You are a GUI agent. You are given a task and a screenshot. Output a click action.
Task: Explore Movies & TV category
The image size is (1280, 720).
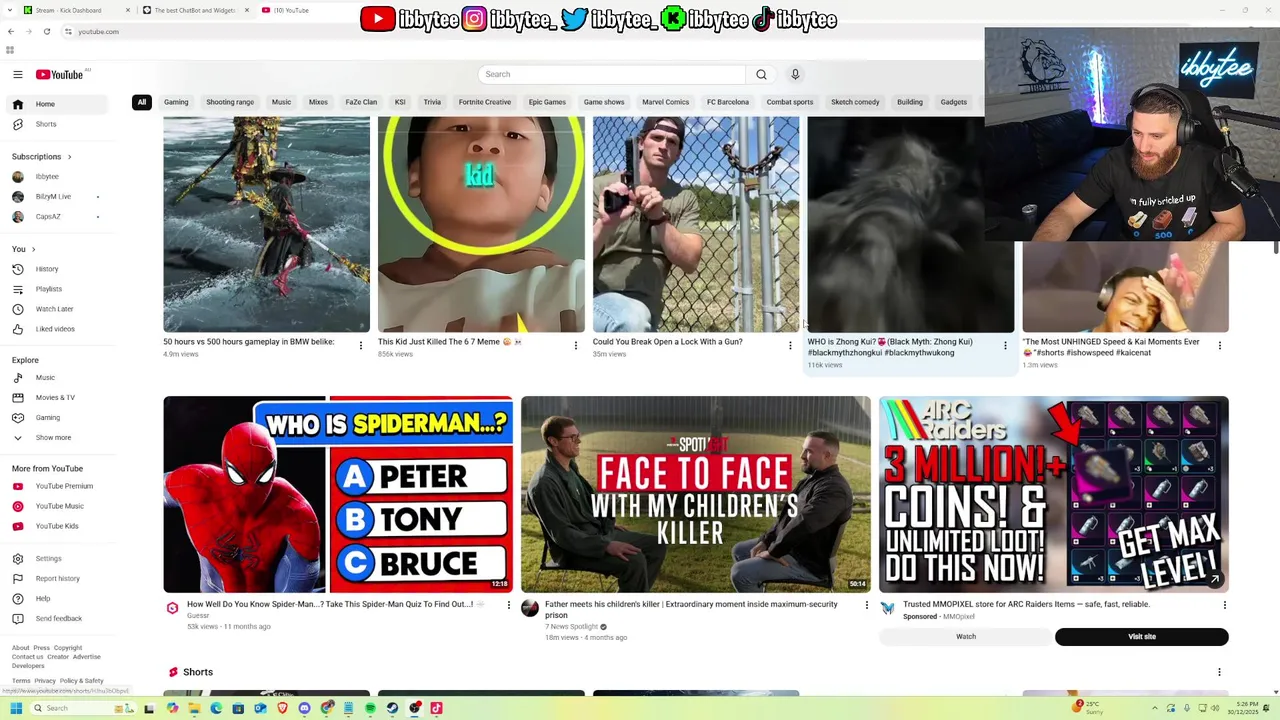pyautogui.click(x=58, y=398)
